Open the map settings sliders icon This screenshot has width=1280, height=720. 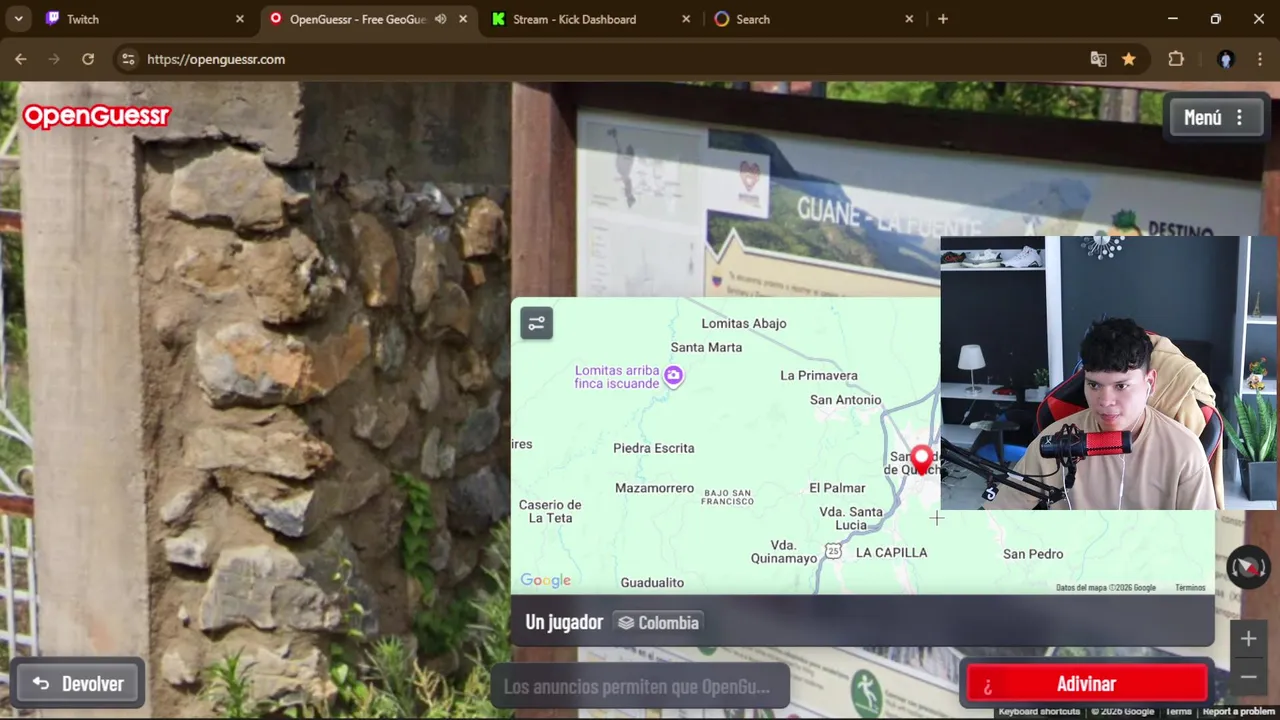(536, 323)
